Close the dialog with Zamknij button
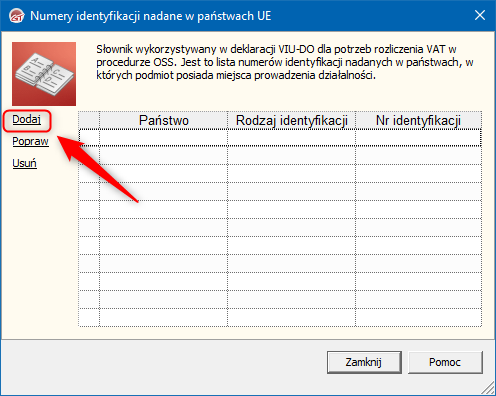This screenshot has height=396, width=496. [364, 362]
